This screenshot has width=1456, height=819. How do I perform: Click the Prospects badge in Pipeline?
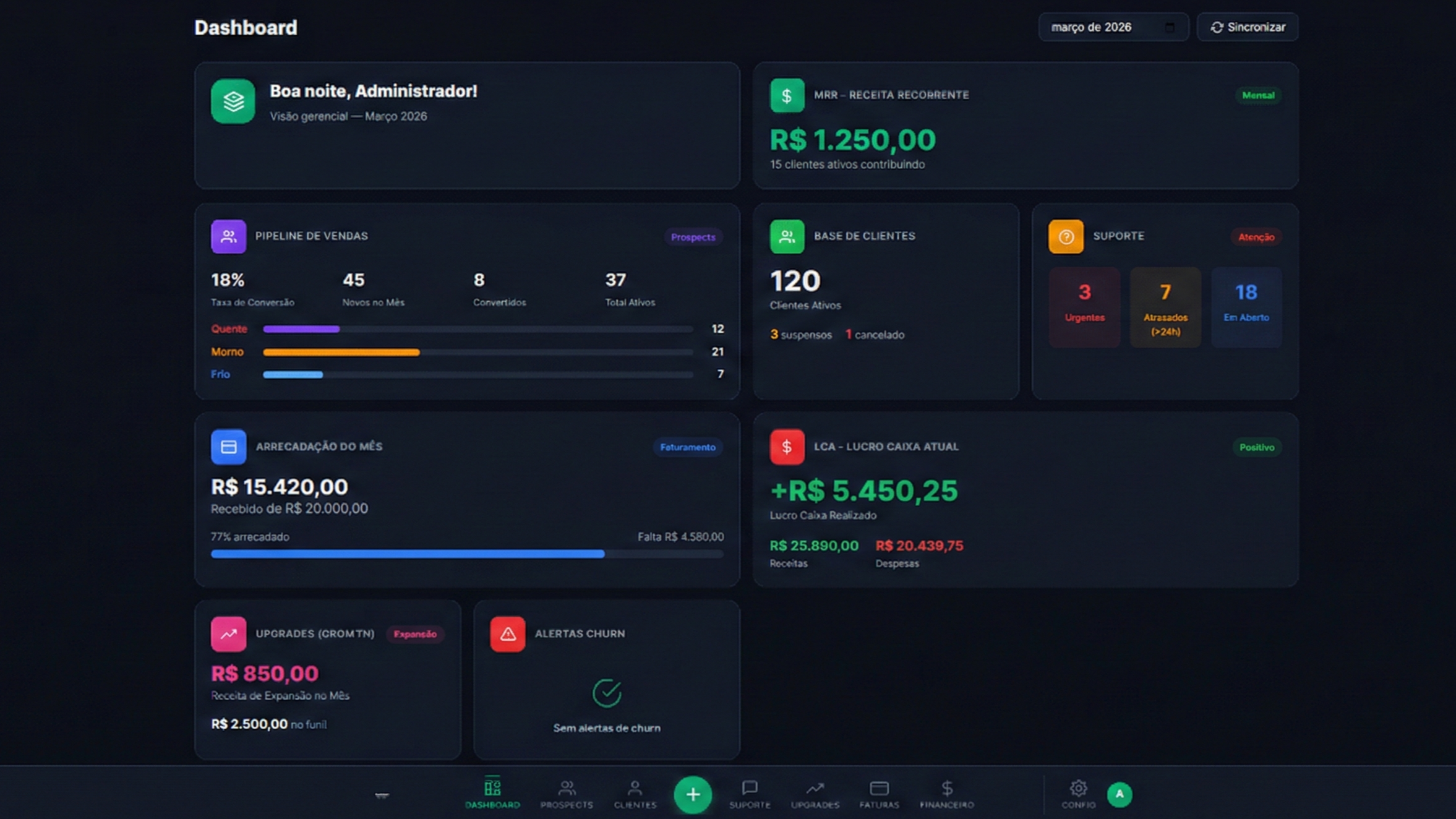(693, 237)
